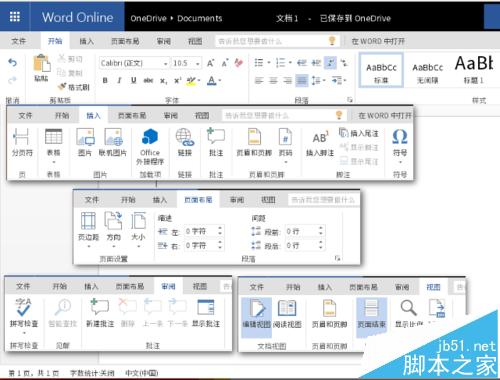Click the left indent value field
This screenshot has height=380, width=500.
click(x=200, y=231)
